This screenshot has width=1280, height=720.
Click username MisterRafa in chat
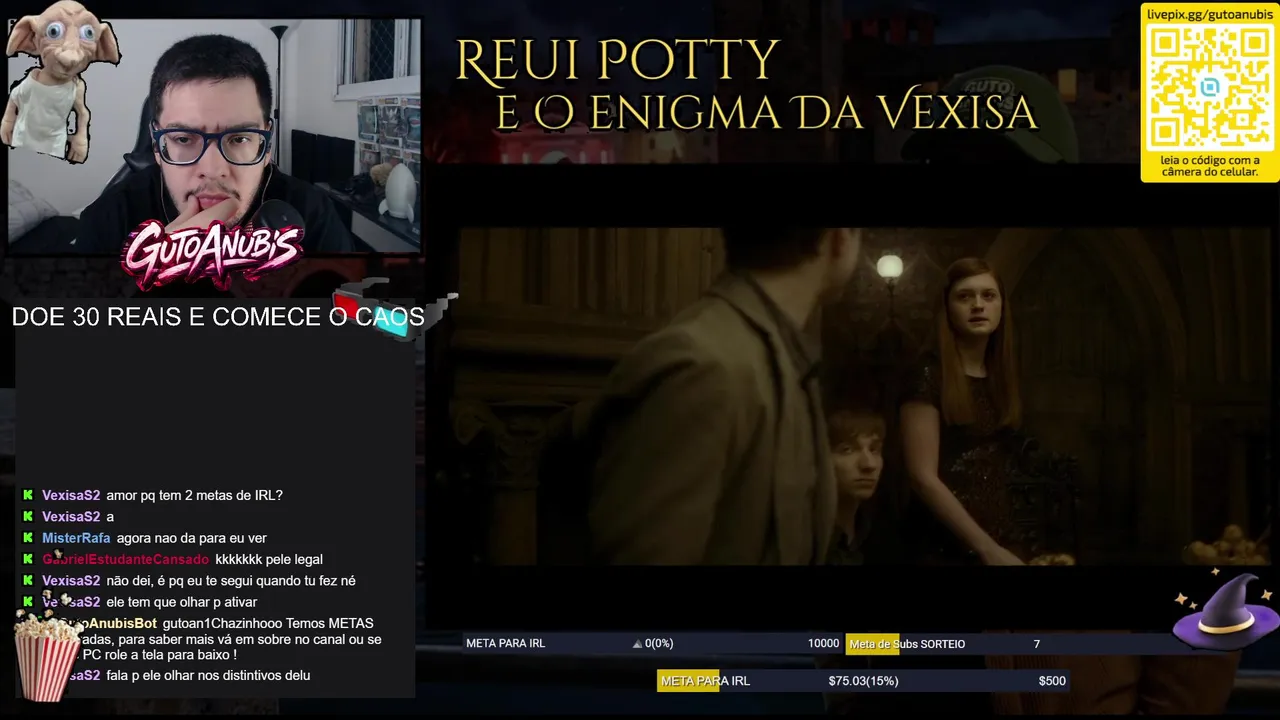(x=76, y=538)
